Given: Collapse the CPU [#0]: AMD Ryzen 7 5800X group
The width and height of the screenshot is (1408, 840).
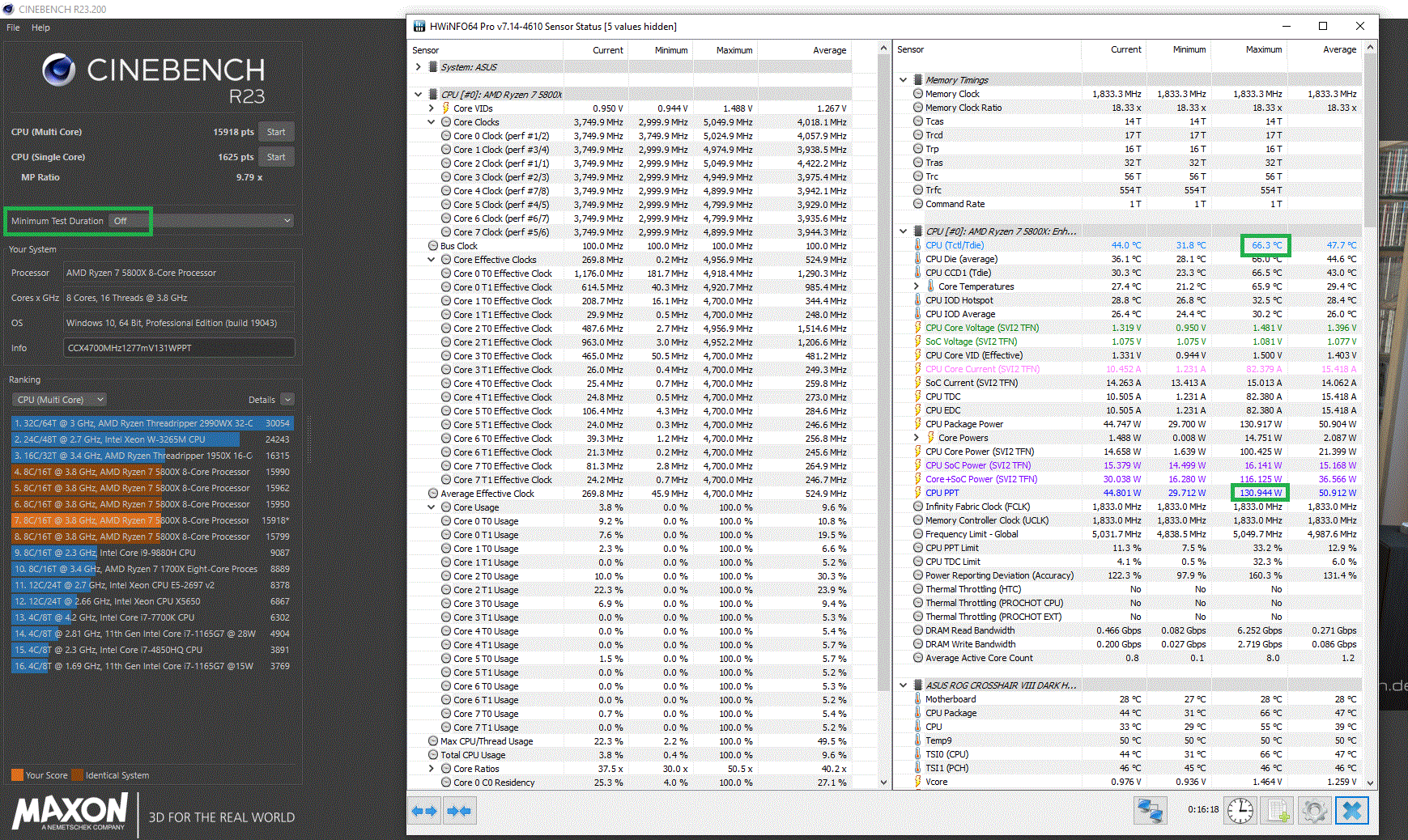Looking at the screenshot, I should coord(418,95).
